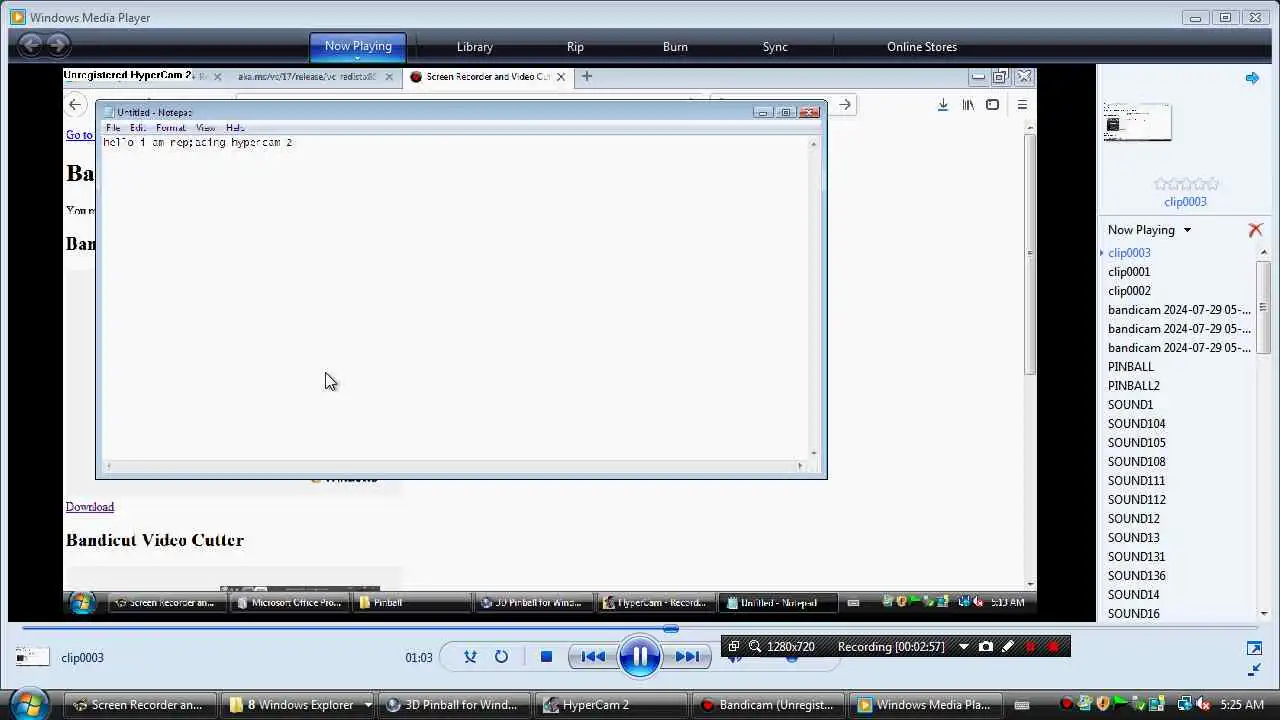Expand the arrow beneath Now Playing tab
This screenshot has height=720, width=1280.
click(x=358, y=58)
